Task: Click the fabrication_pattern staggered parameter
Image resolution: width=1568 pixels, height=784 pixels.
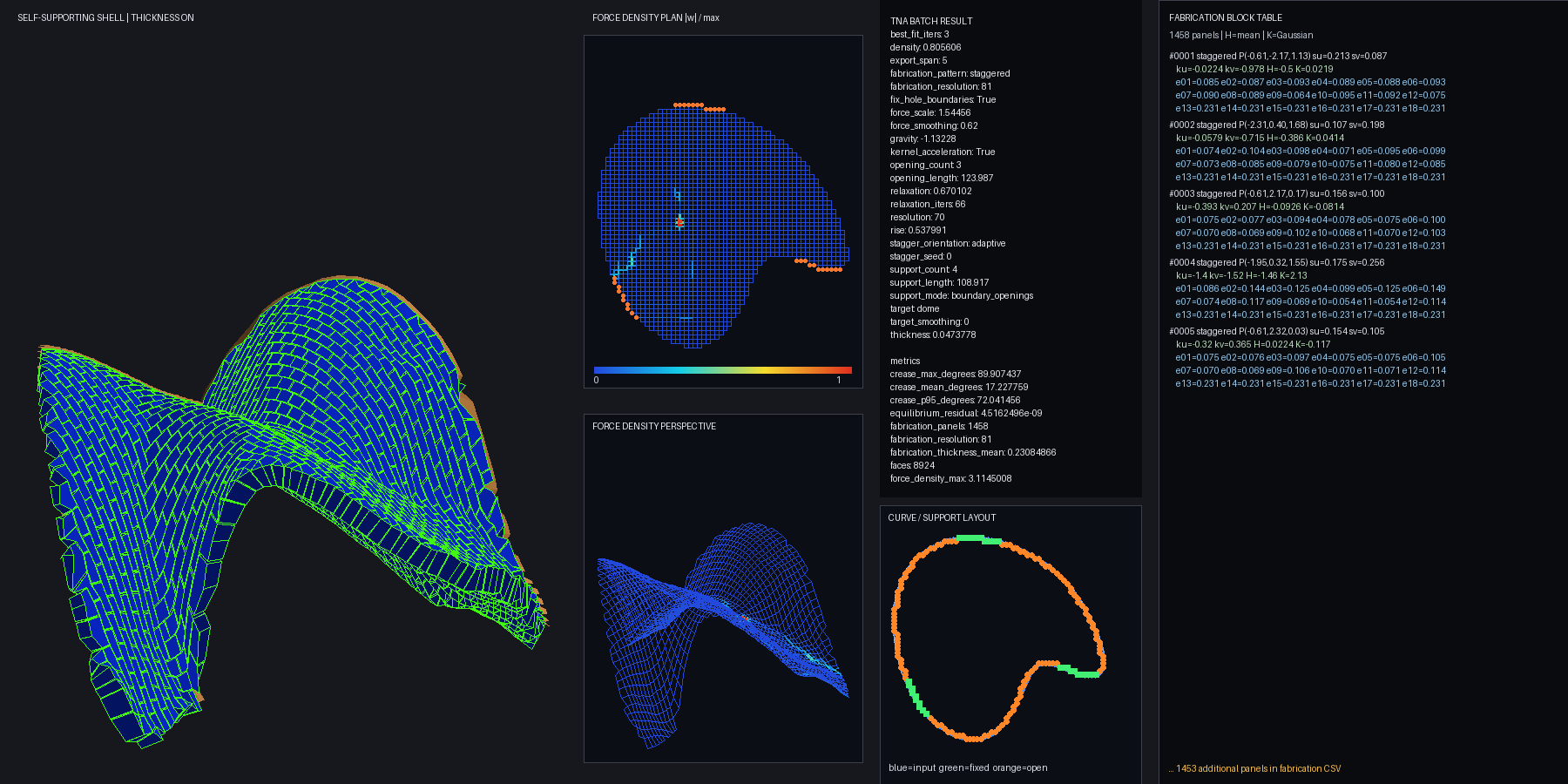Action: coord(950,73)
